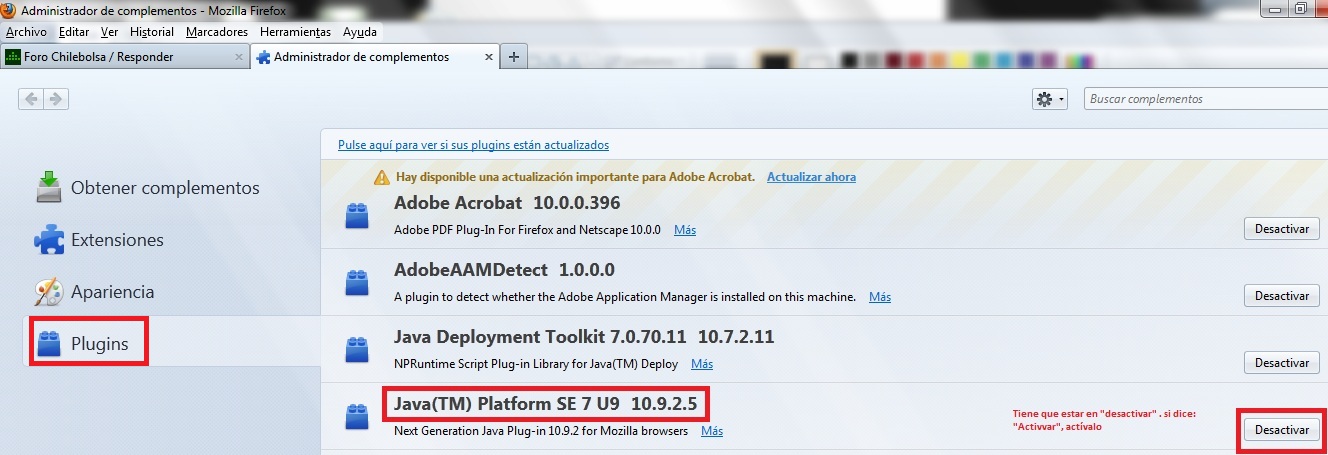Click the Administrador de complementos tab puzzle icon
1328x455 pixels.
click(263, 57)
